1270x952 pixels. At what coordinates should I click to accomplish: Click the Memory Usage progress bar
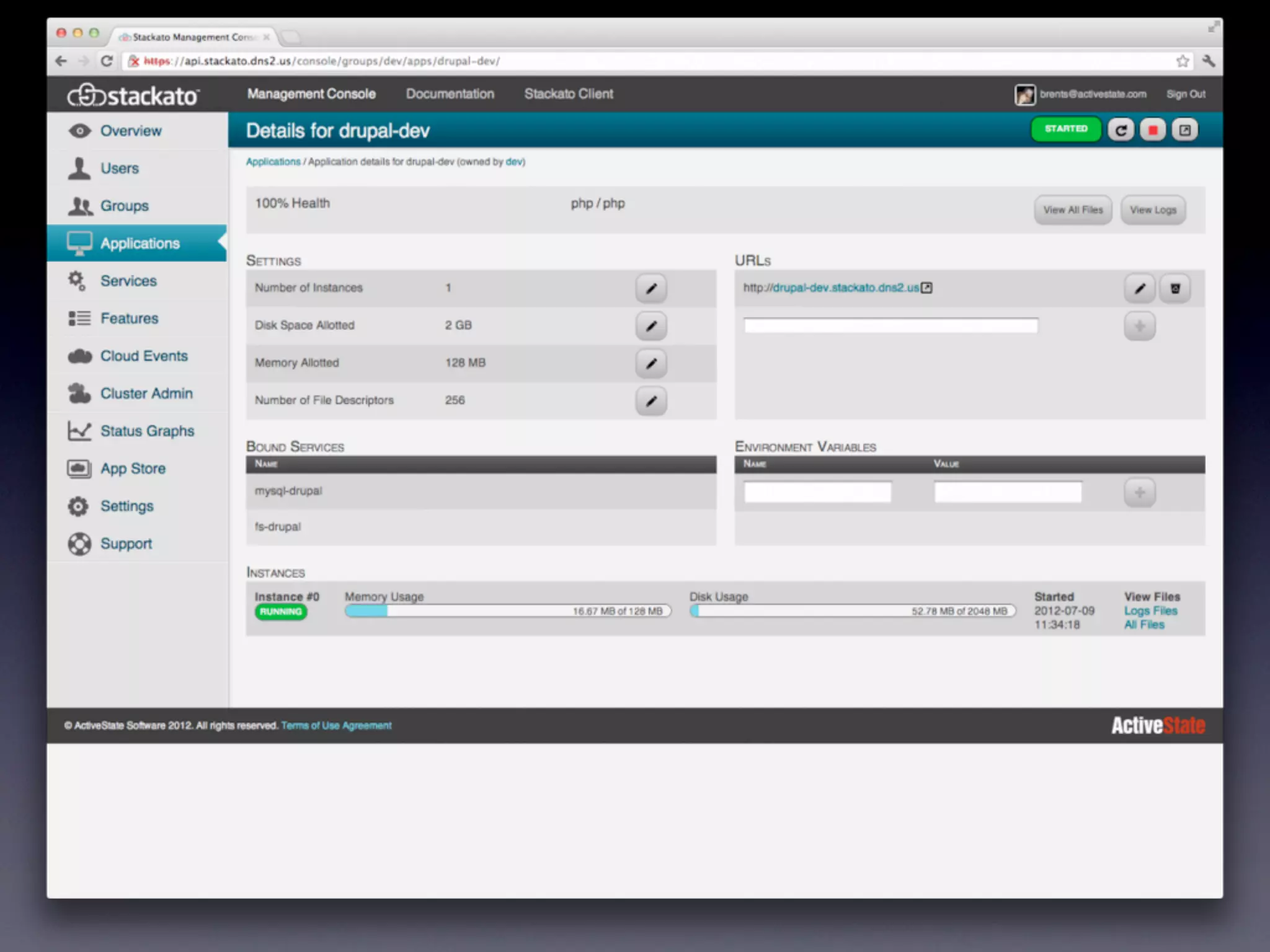point(507,611)
